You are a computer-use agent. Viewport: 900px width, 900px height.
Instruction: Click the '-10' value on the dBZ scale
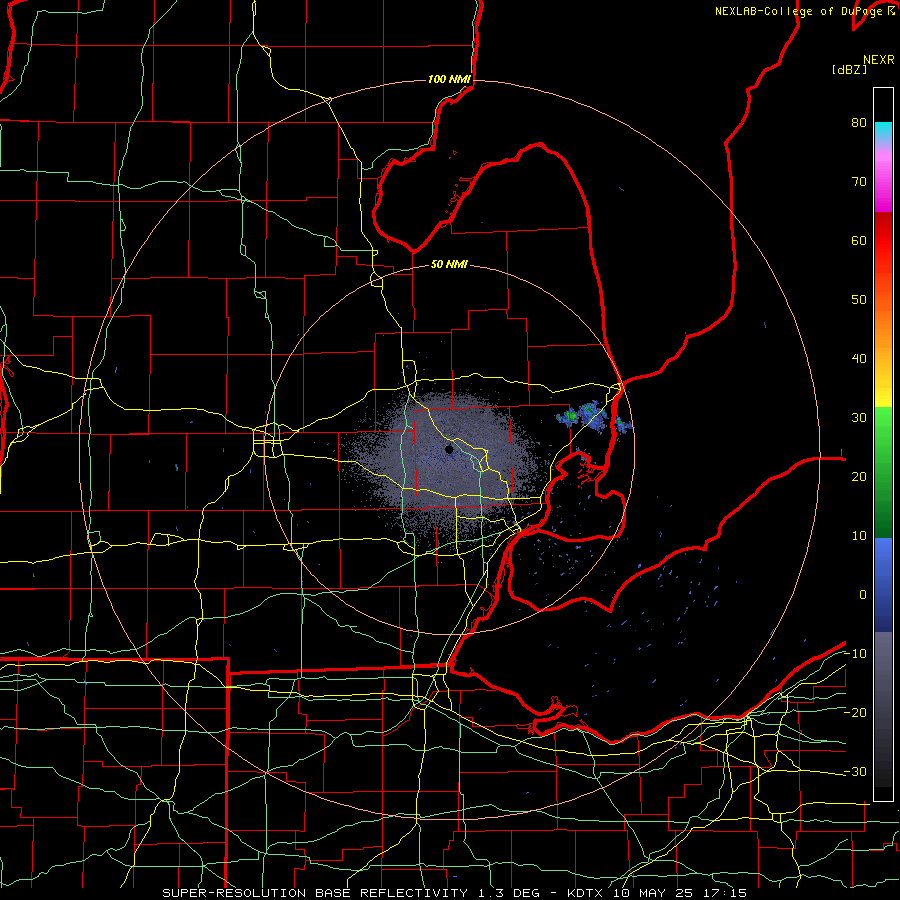[x=855, y=654]
